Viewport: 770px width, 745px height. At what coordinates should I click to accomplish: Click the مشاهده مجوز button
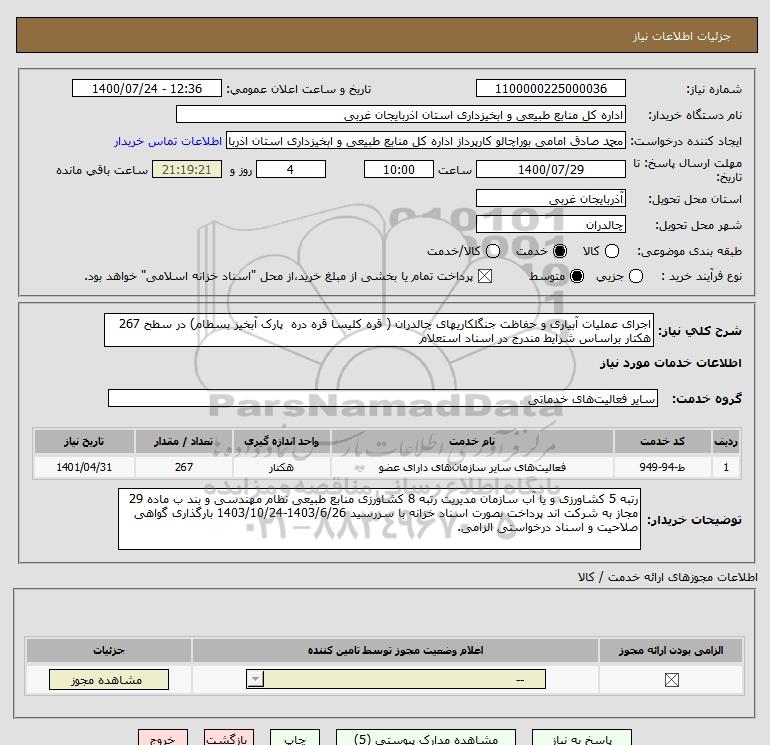[x=109, y=680]
